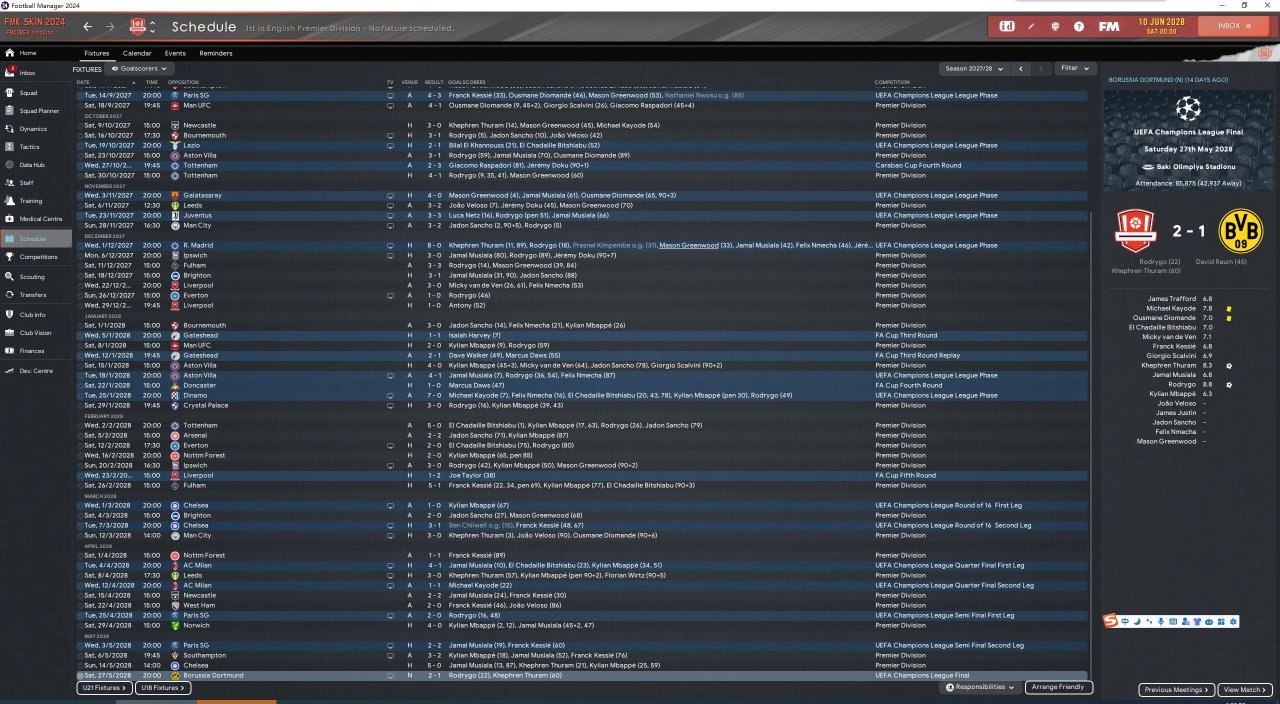Sort by the COMPETITION column header

pos(892,82)
